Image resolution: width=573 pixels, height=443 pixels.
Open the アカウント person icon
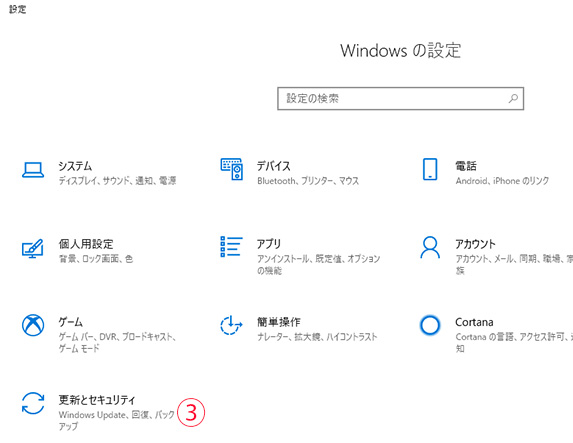coord(430,247)
